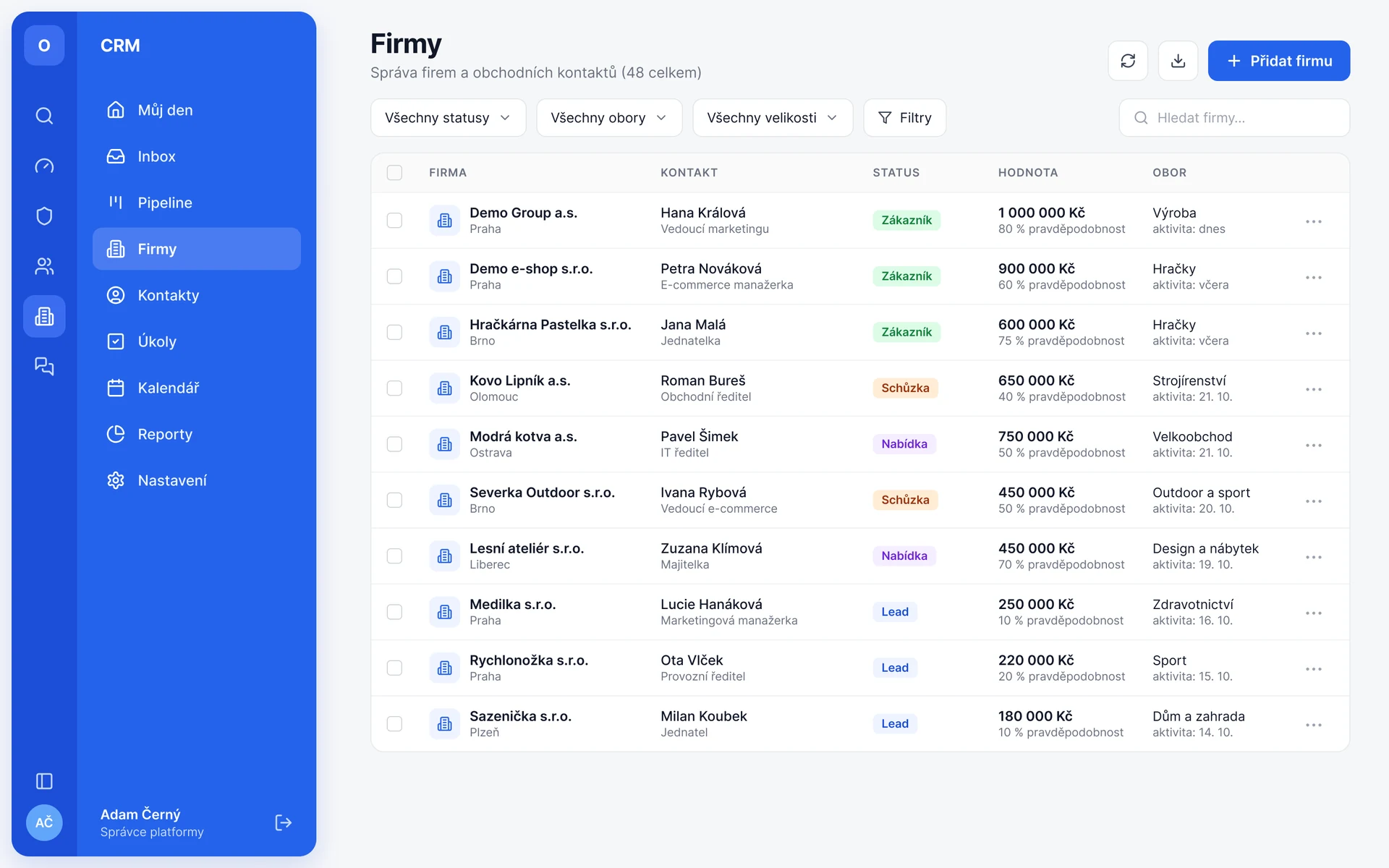Open the shield icon in rail
The image size is (1389, 868).
pyautogui.click(x=44, y=216)
